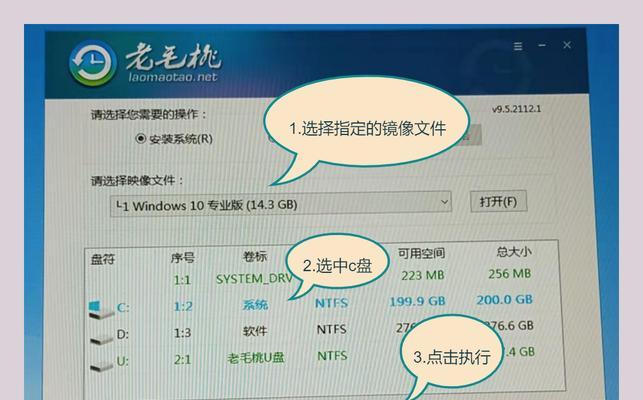643x400 pixels.
Task: Click the 总大小 column header
Action: coord(514,251)
